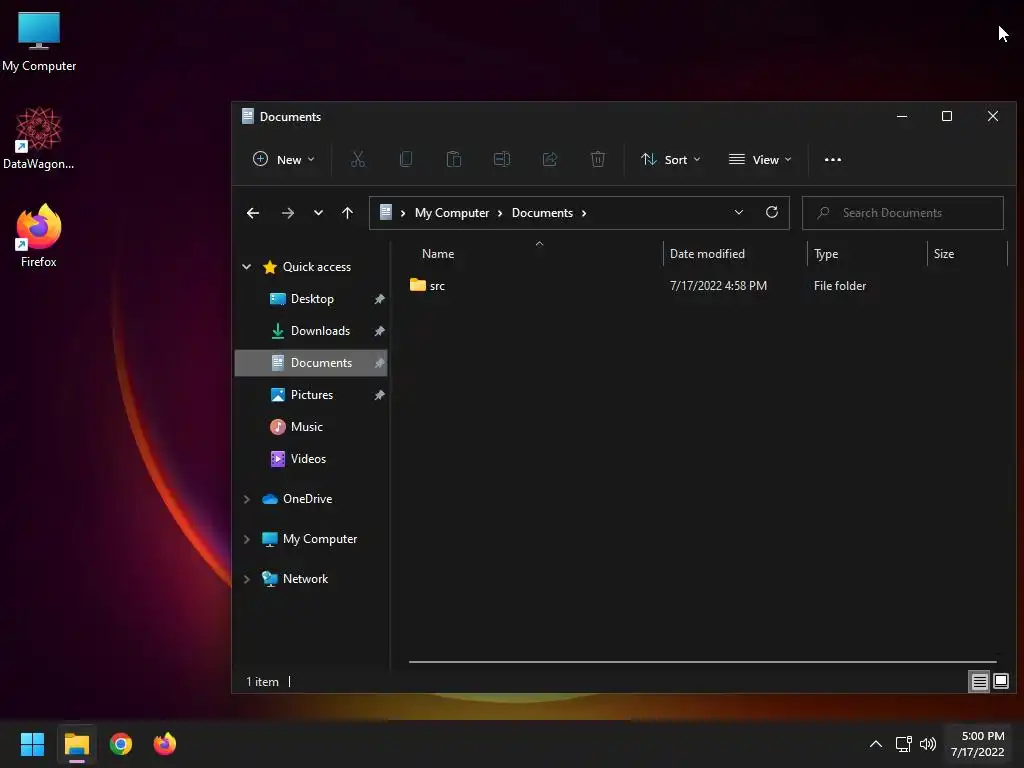The height and width of the screenshot is (768, 1024).
Task: Select Documents in Quick access
Action: [311, 363]
